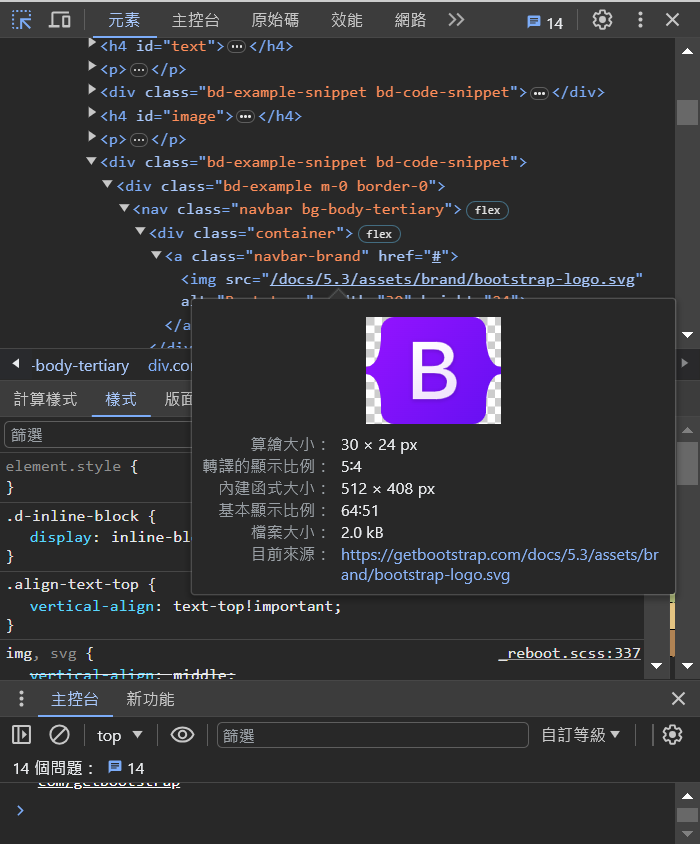Collapse the expanded bd-example-snippet div
The height and width of the screenshot is (844, 700).
[x=92, y=160]
